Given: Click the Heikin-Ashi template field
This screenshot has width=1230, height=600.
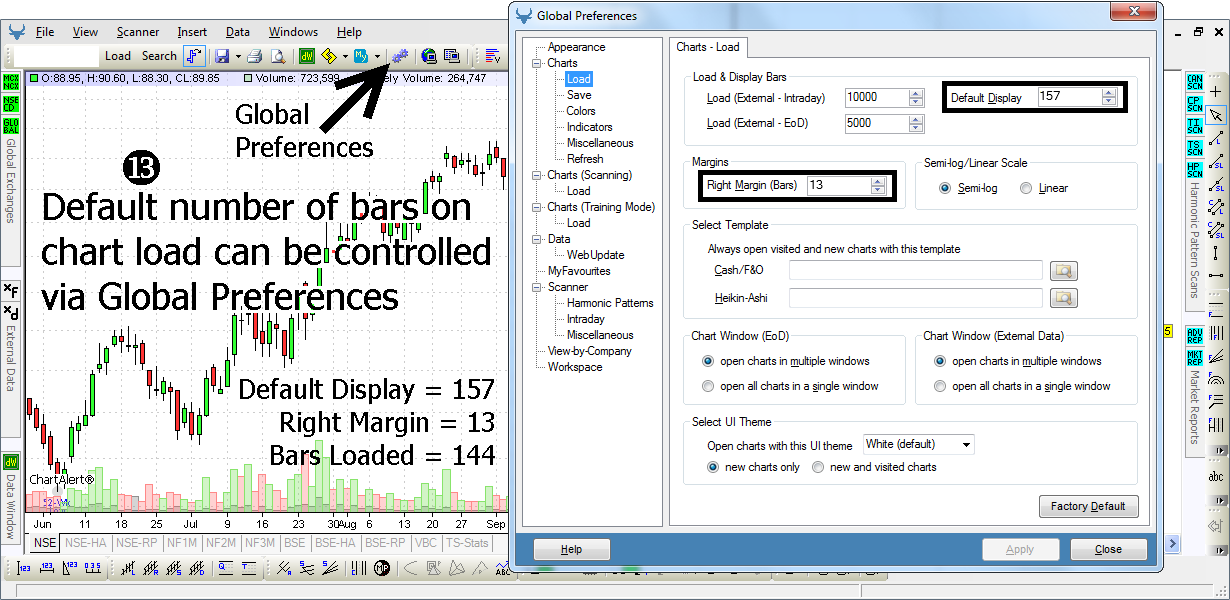Looking at the screenshot, I should pos(916,297).
